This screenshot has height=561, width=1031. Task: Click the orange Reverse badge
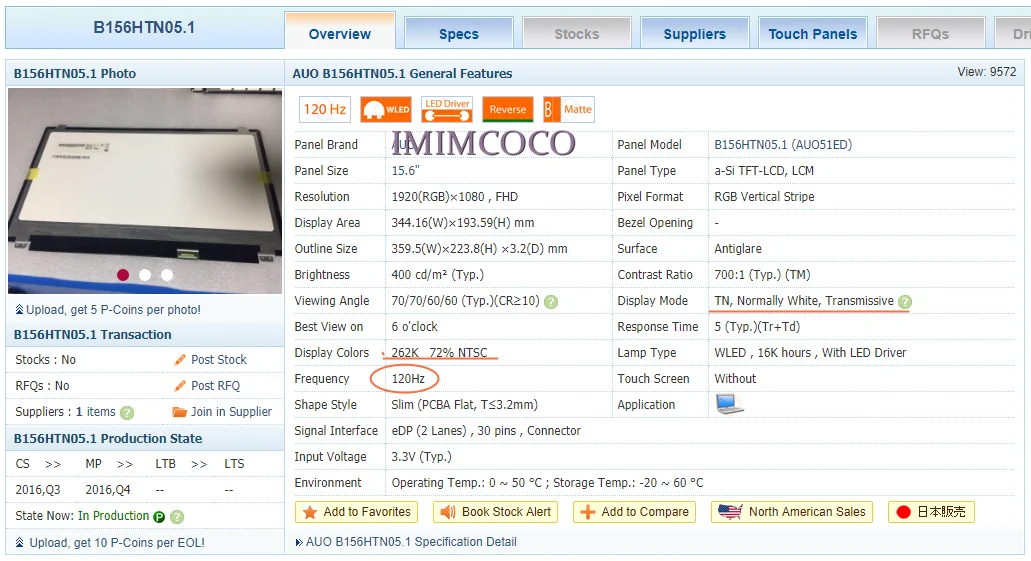[507, 109]
